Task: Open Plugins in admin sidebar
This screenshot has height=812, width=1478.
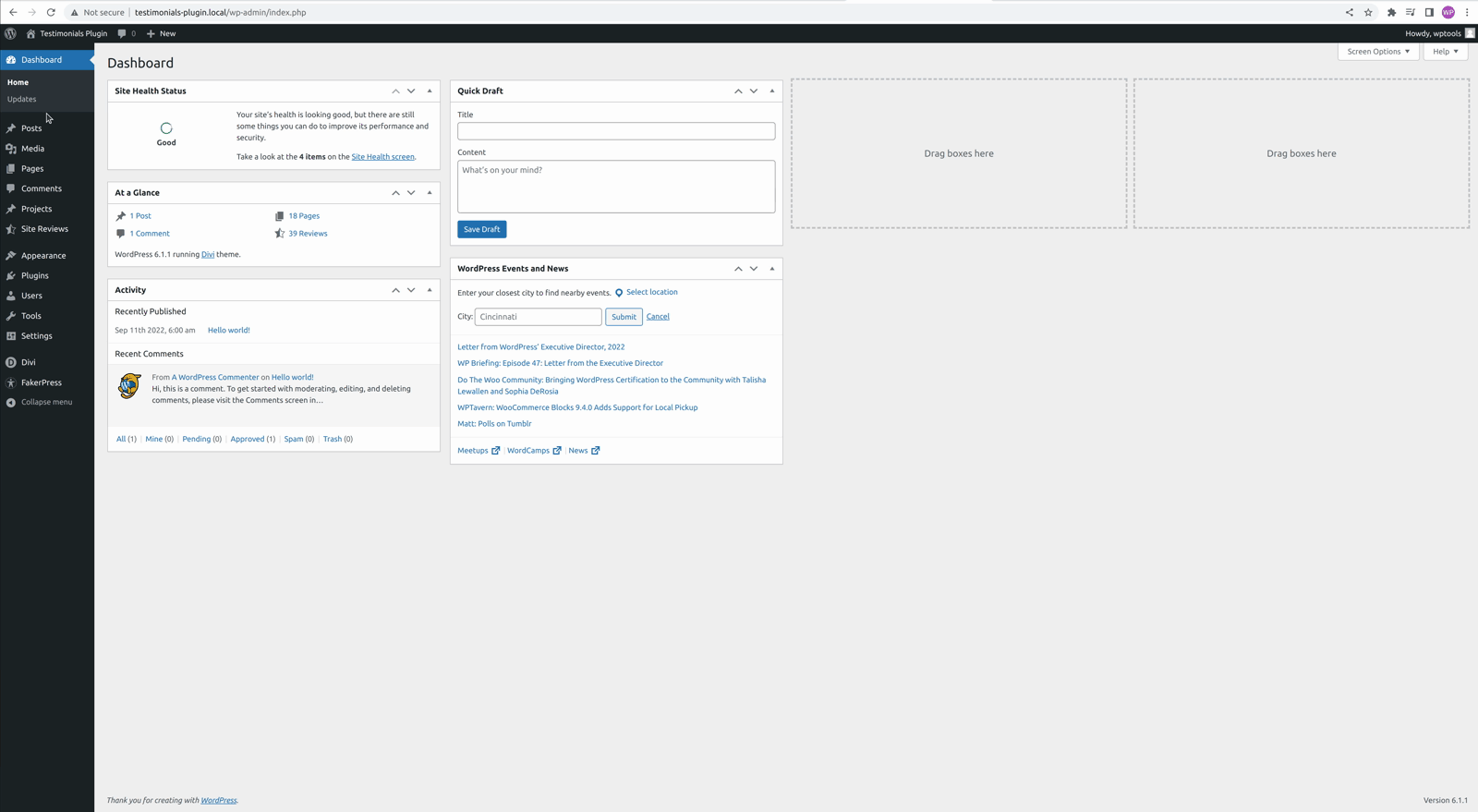Action: 35,275
